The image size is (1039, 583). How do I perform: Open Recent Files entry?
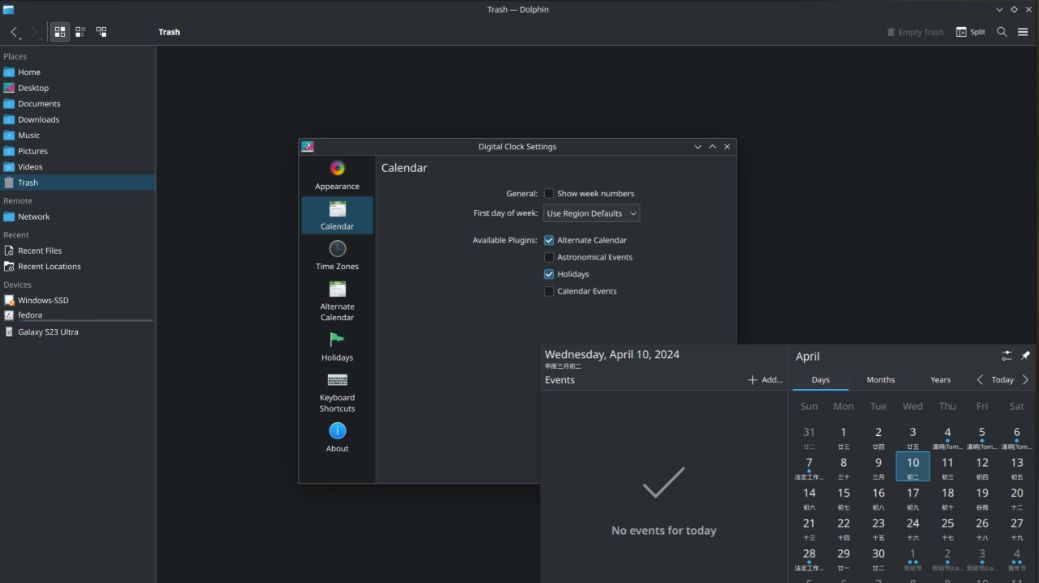point(78,250)
